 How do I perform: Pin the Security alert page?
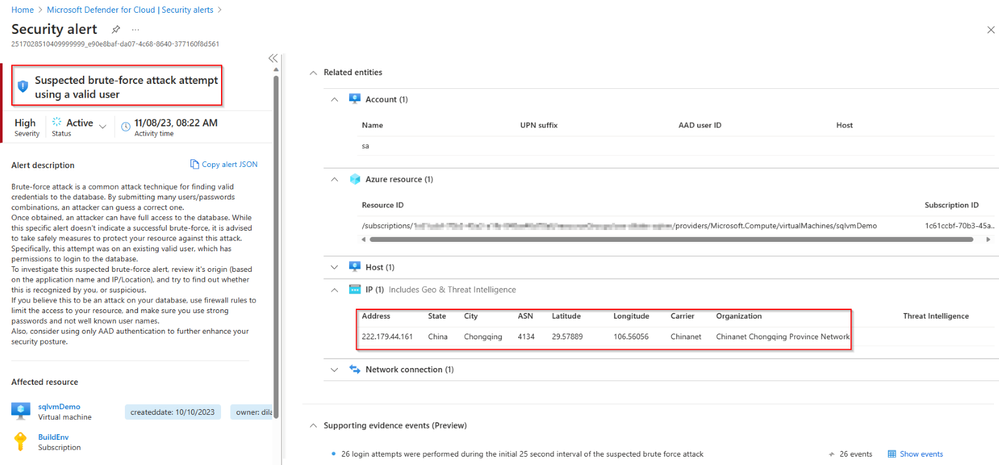pyautogui.click(x=115, y=29)
